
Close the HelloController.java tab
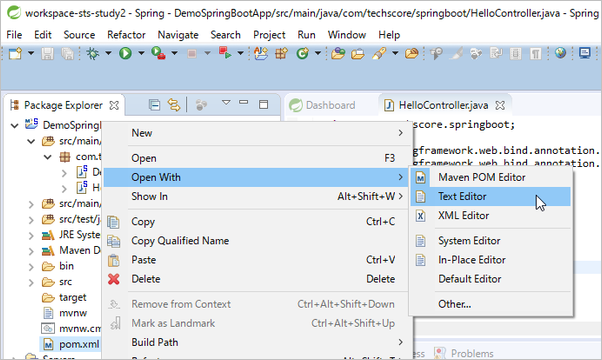point(500,105)
